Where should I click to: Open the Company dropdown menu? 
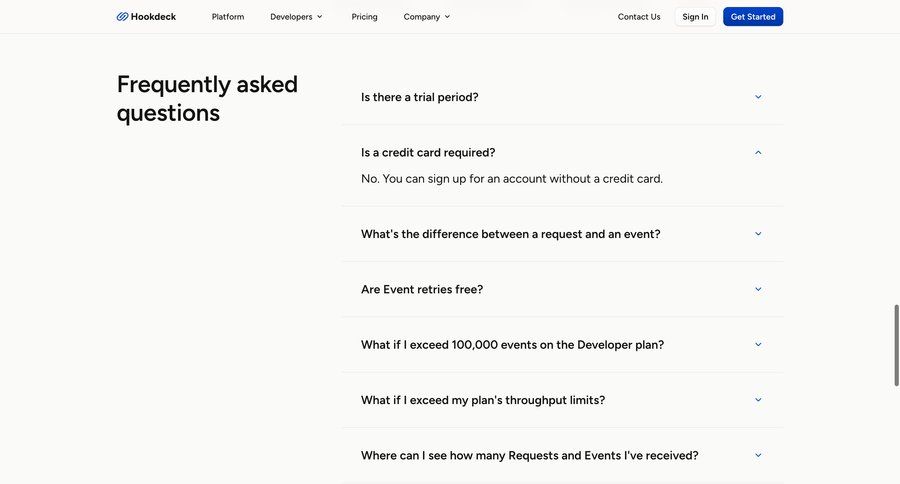[426, 17]
